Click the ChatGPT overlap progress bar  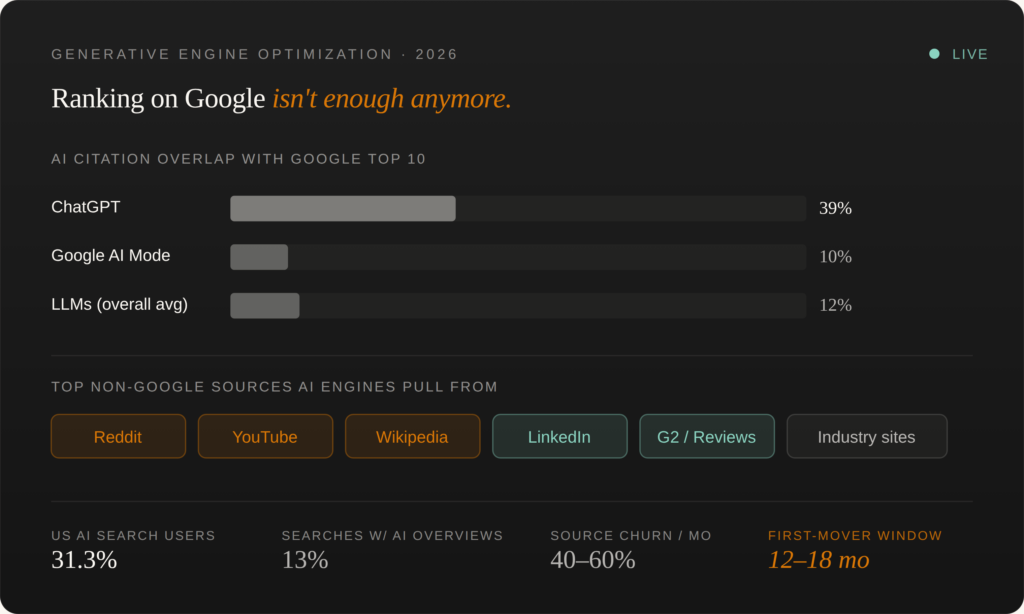518,208
